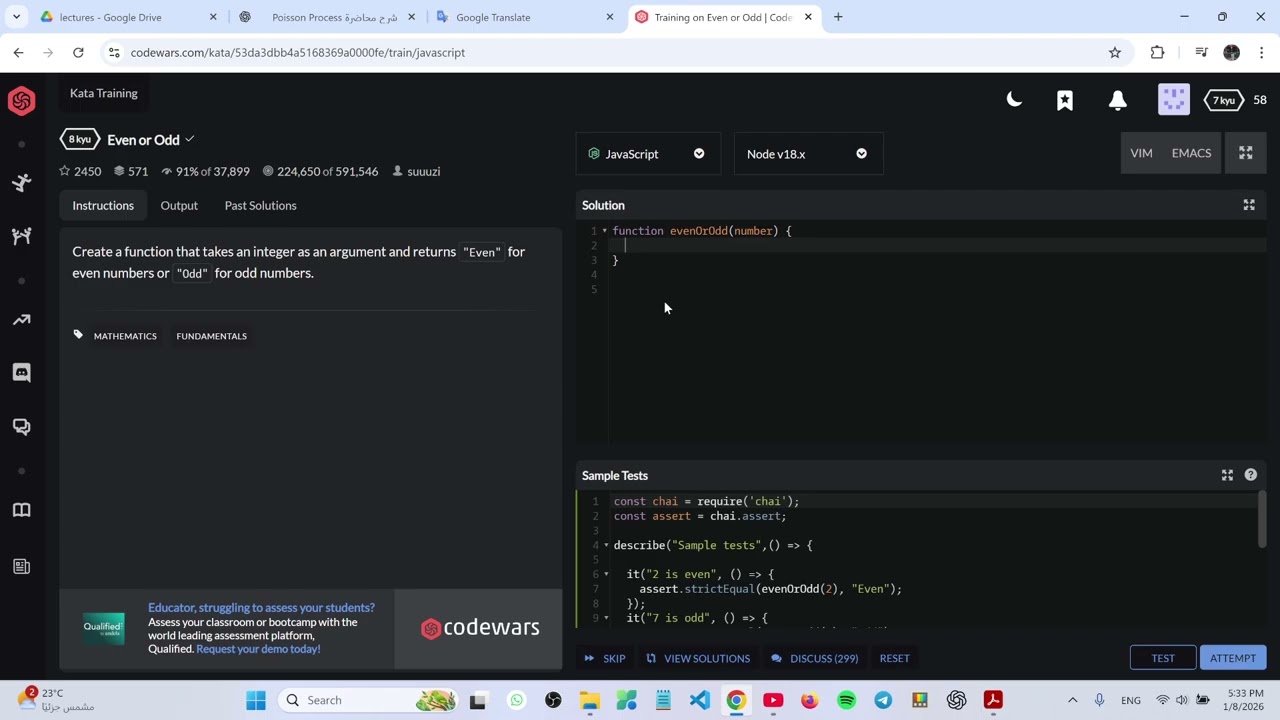
Task: Open new browser tab plus button
Action: pos(838,17)
